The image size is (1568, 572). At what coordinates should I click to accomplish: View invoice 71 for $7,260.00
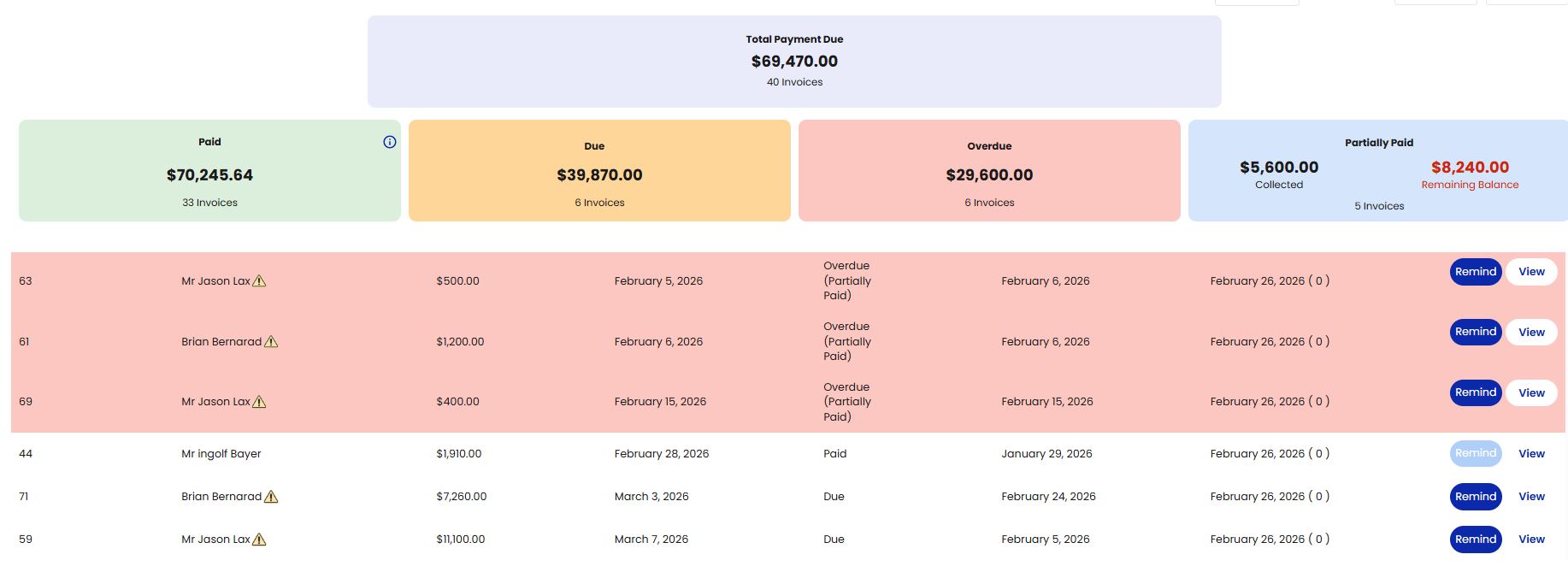pos(1531,497)
